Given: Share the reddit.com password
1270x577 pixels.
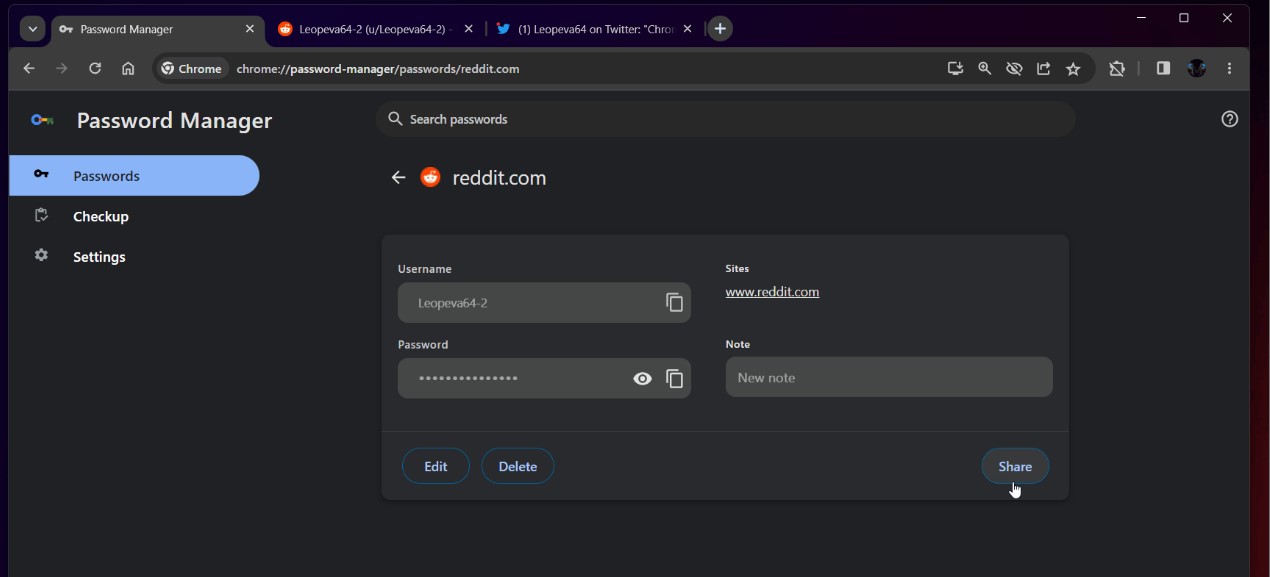Looking at the screenshot, I should pos(1015,466).
